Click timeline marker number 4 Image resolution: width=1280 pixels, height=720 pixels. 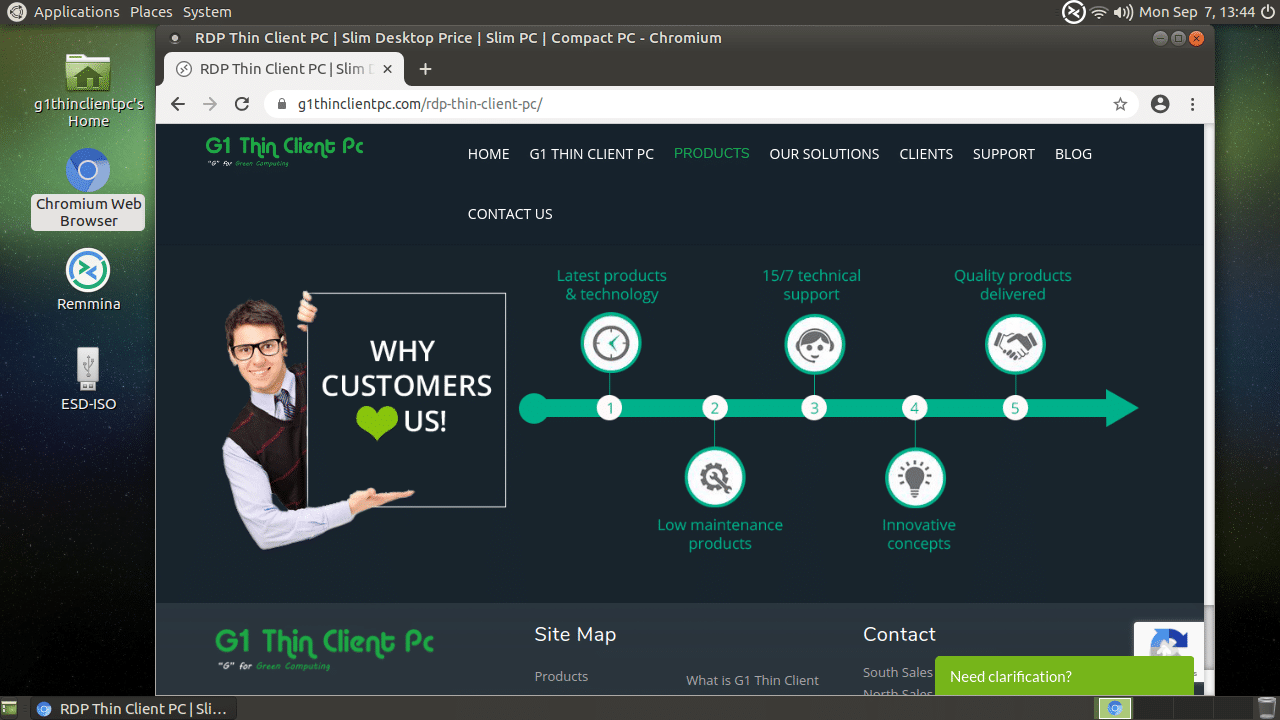(914, 408)
